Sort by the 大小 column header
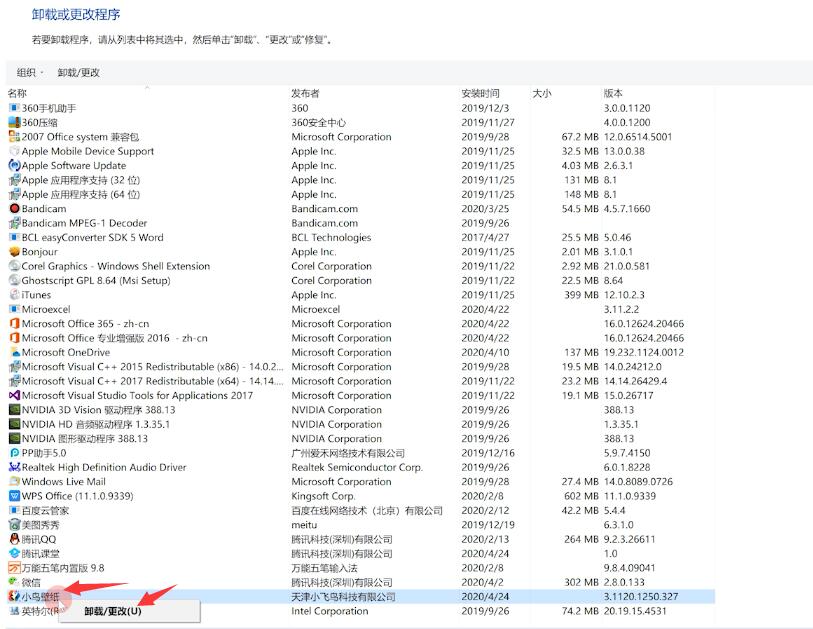The height and width of the screenshot is (629, 813). (x=542, y=93)
